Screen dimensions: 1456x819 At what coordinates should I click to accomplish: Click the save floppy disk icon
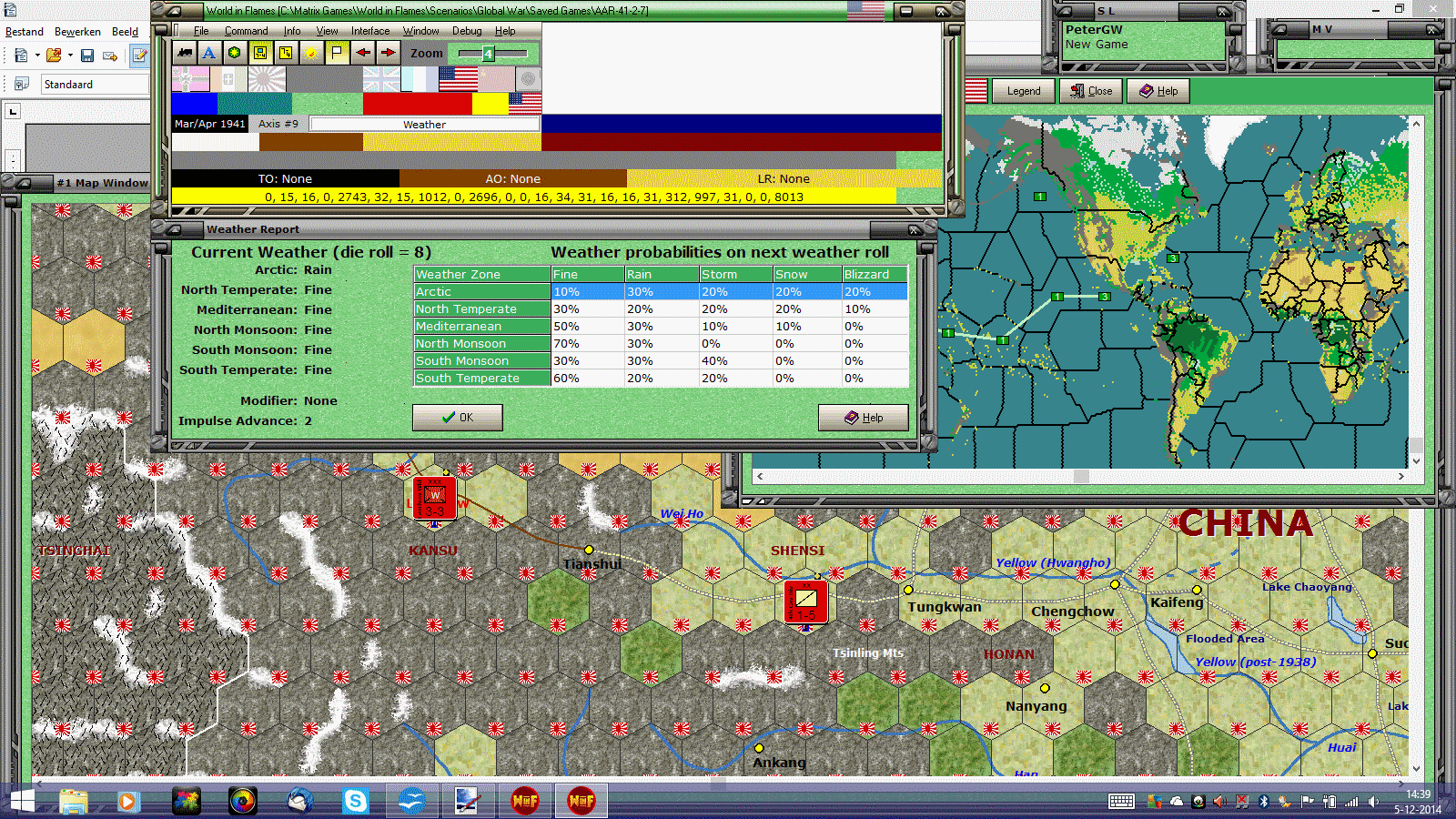point(87,56)
